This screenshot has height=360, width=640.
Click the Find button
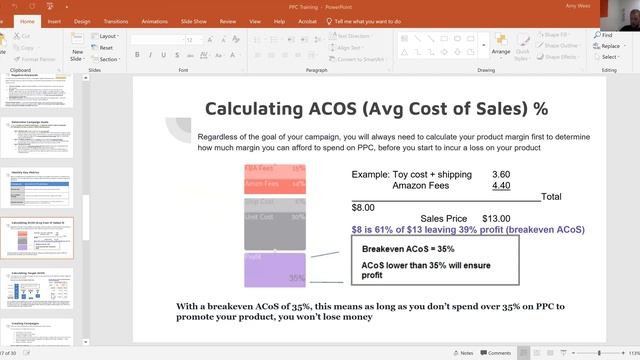[604, 35]
